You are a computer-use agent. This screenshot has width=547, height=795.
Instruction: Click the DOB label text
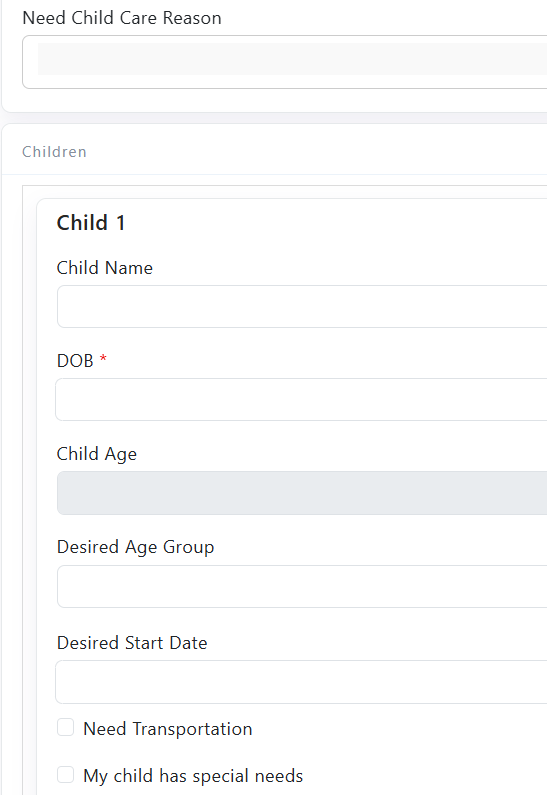pyautogui.click(x=75, y=361)
